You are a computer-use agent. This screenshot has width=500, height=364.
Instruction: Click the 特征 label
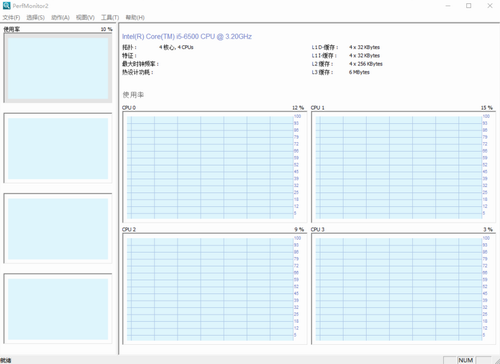[129, 56]
